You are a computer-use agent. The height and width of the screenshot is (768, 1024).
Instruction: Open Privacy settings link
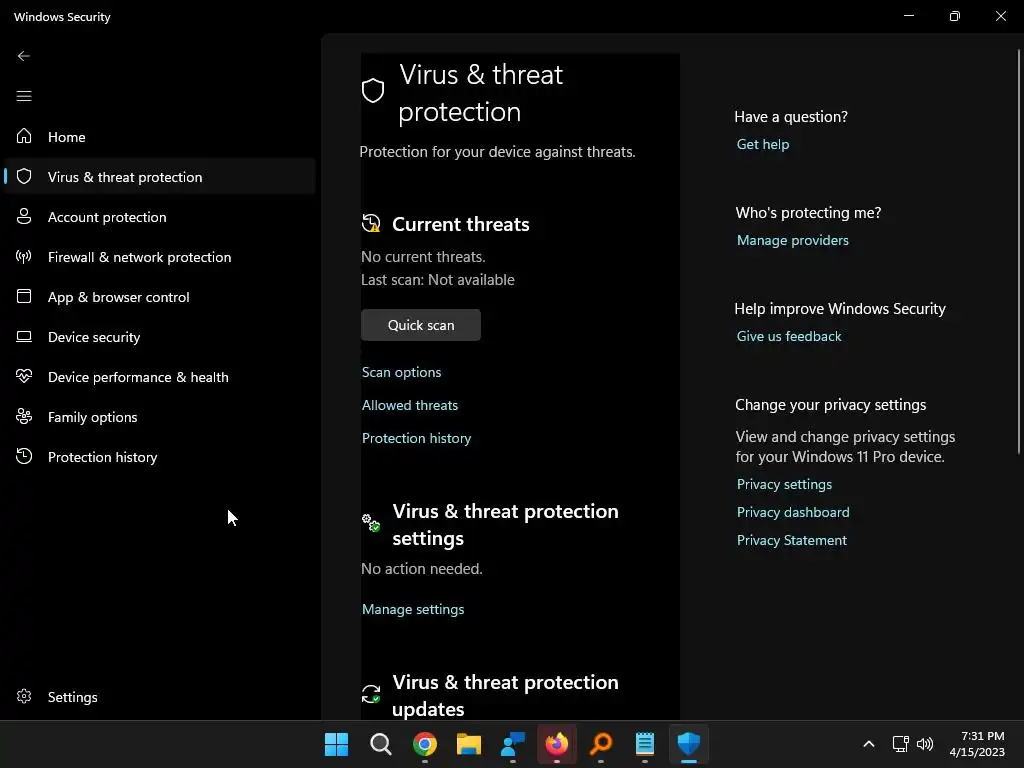point(784,485)
